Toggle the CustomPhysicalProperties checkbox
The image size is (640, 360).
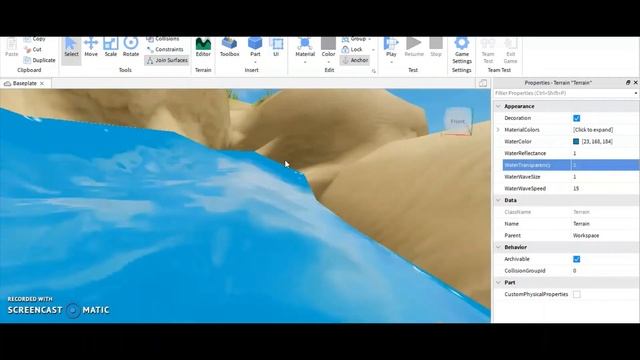pos(576,294)
